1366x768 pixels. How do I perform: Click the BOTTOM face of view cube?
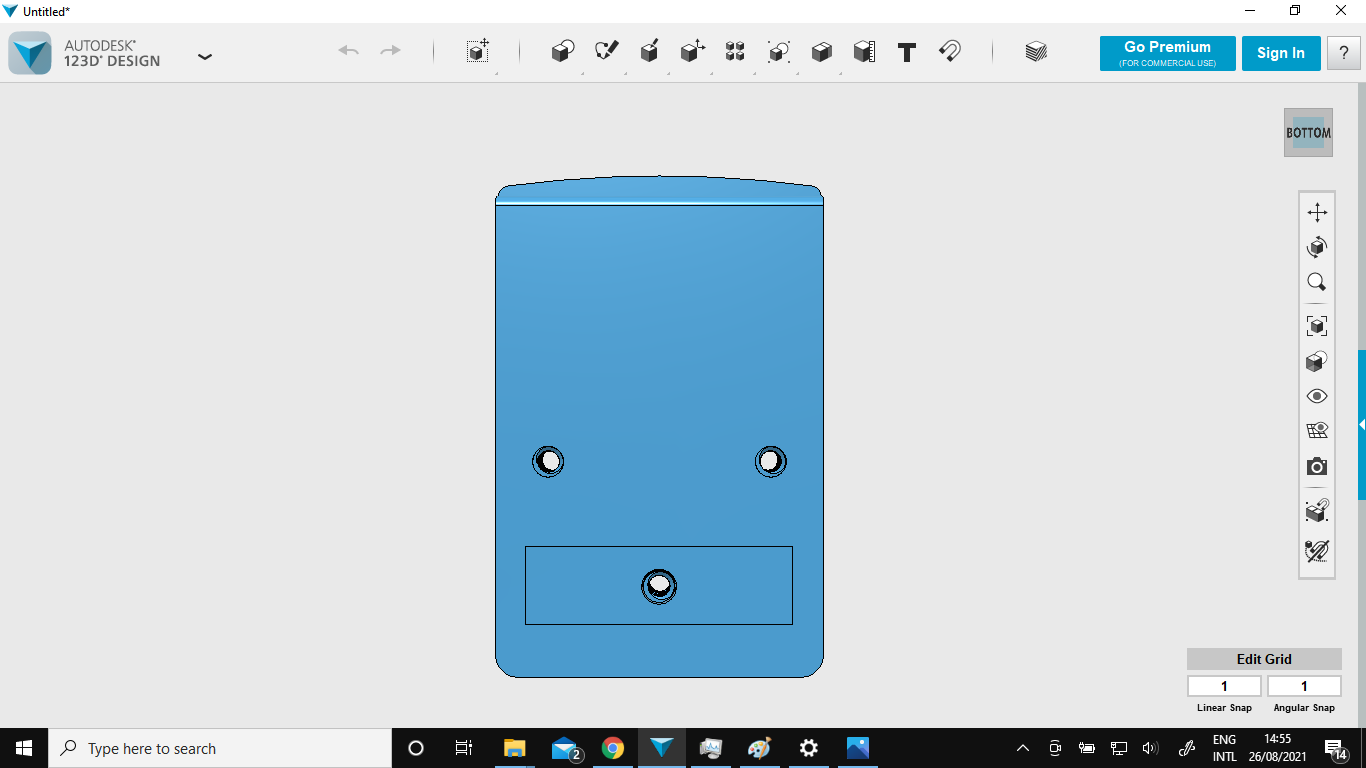coord(1308,133)
